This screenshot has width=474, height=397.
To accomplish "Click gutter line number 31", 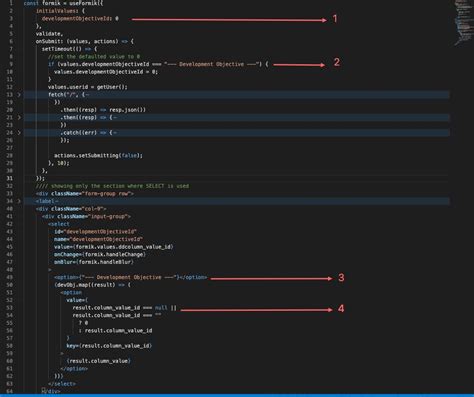I will tap(10, 178).
